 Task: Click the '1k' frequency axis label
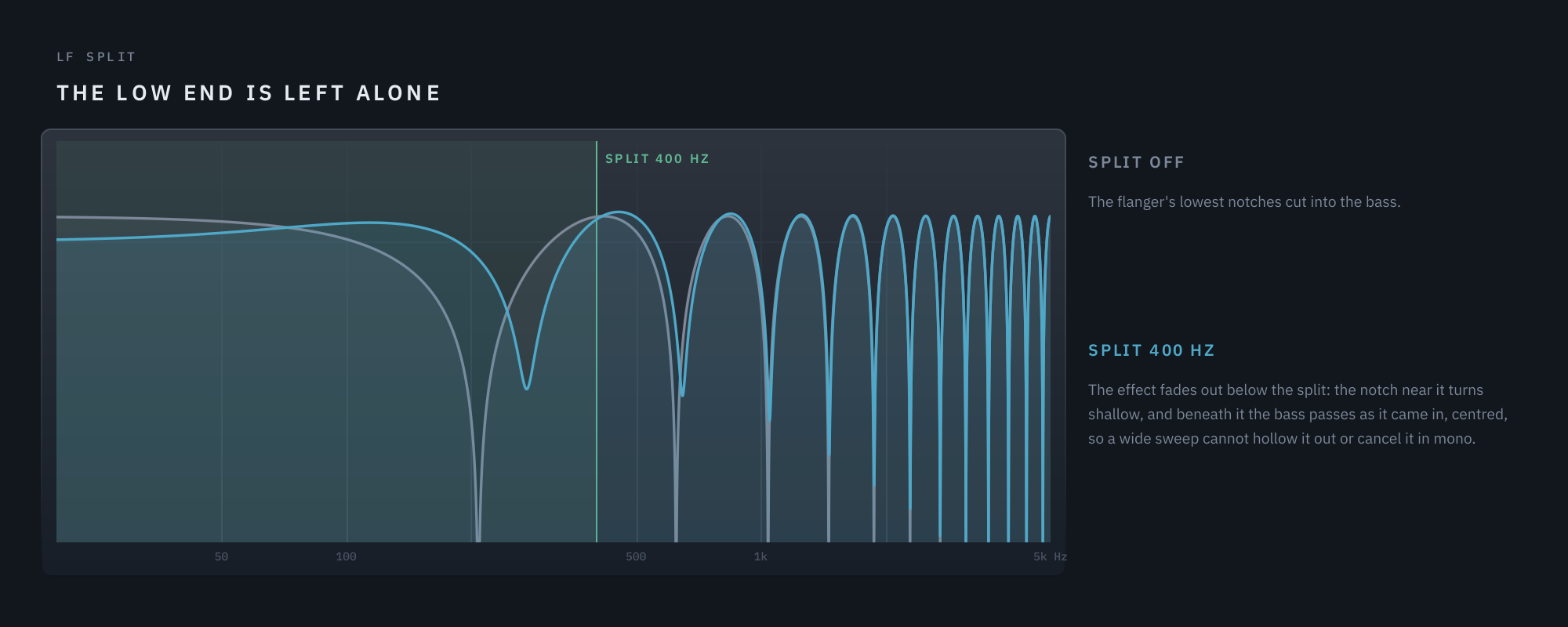(x=760, y=556)
